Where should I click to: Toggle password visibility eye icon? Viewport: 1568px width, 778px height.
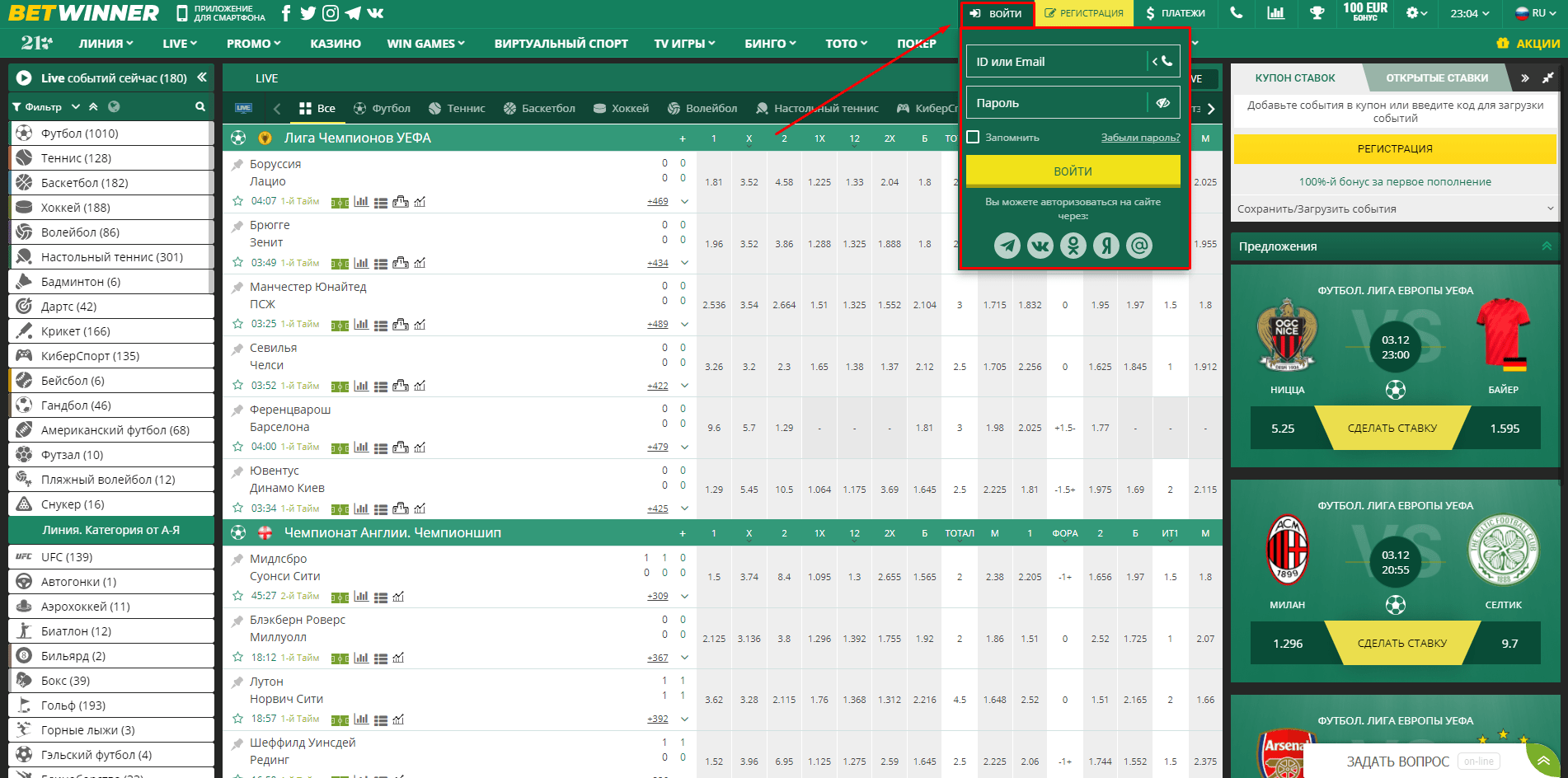coord(1163,103)
